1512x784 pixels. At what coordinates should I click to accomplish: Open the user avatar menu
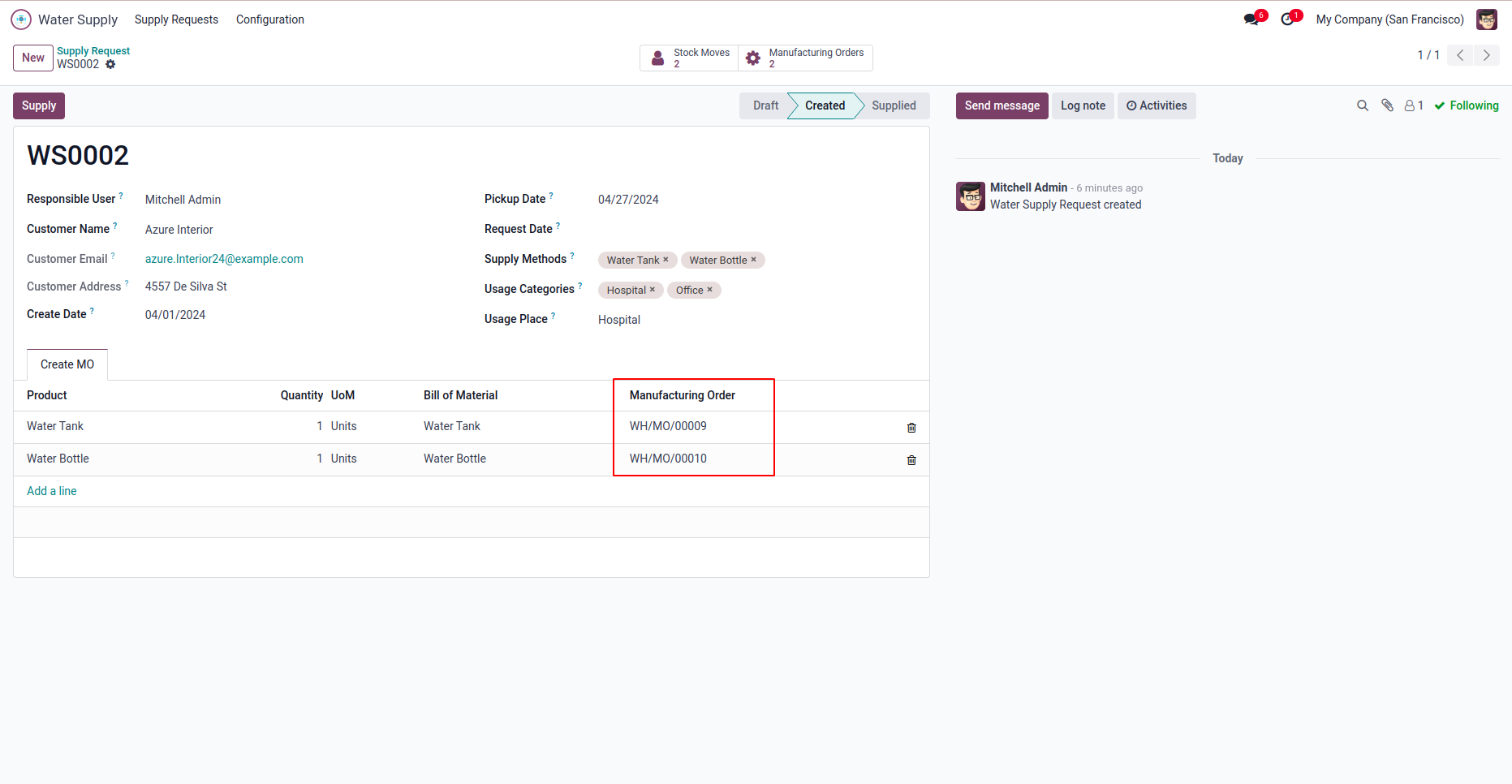tap(1487, 19)
